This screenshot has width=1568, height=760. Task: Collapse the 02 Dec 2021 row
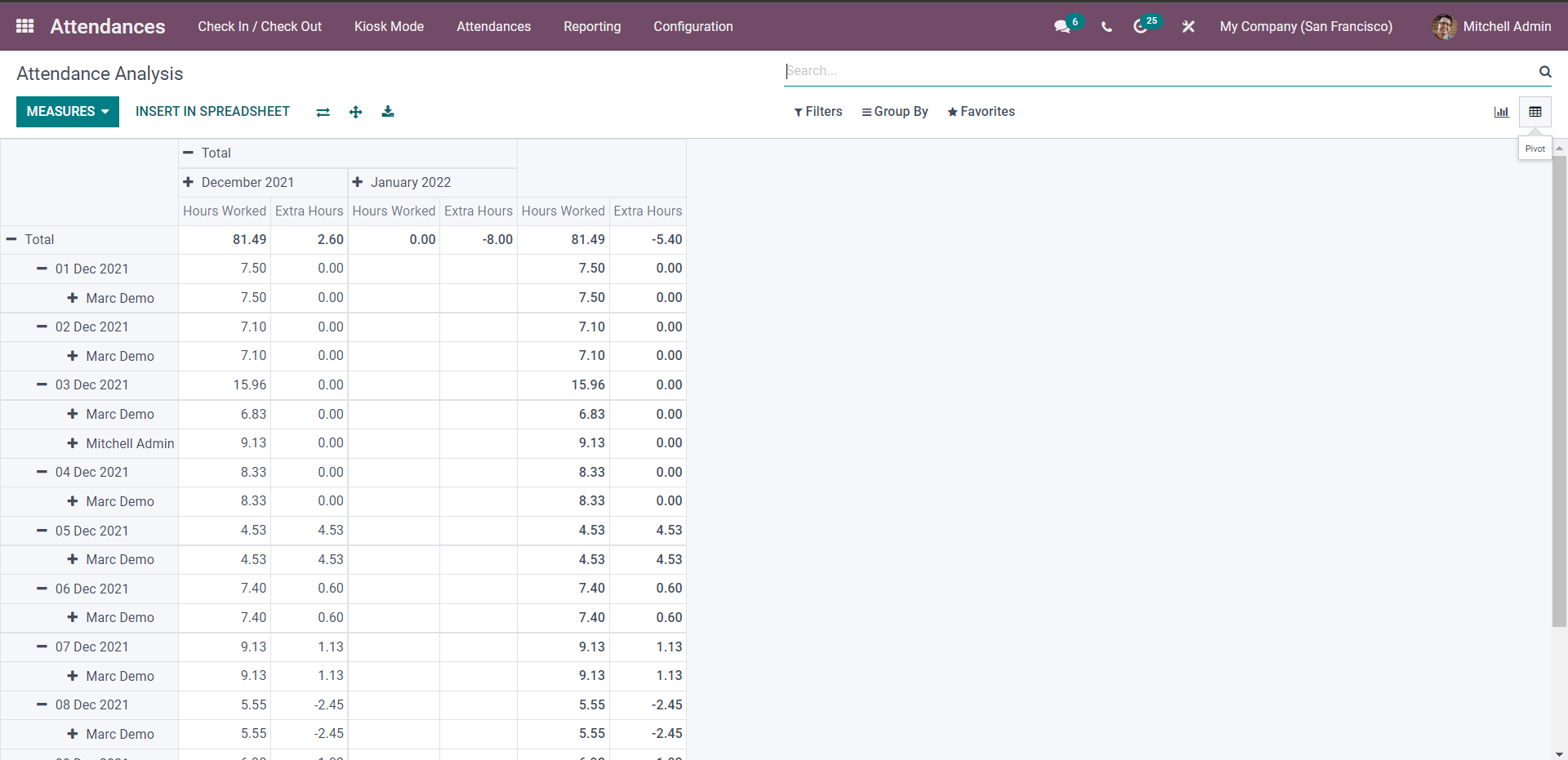(x=89, y=327)
